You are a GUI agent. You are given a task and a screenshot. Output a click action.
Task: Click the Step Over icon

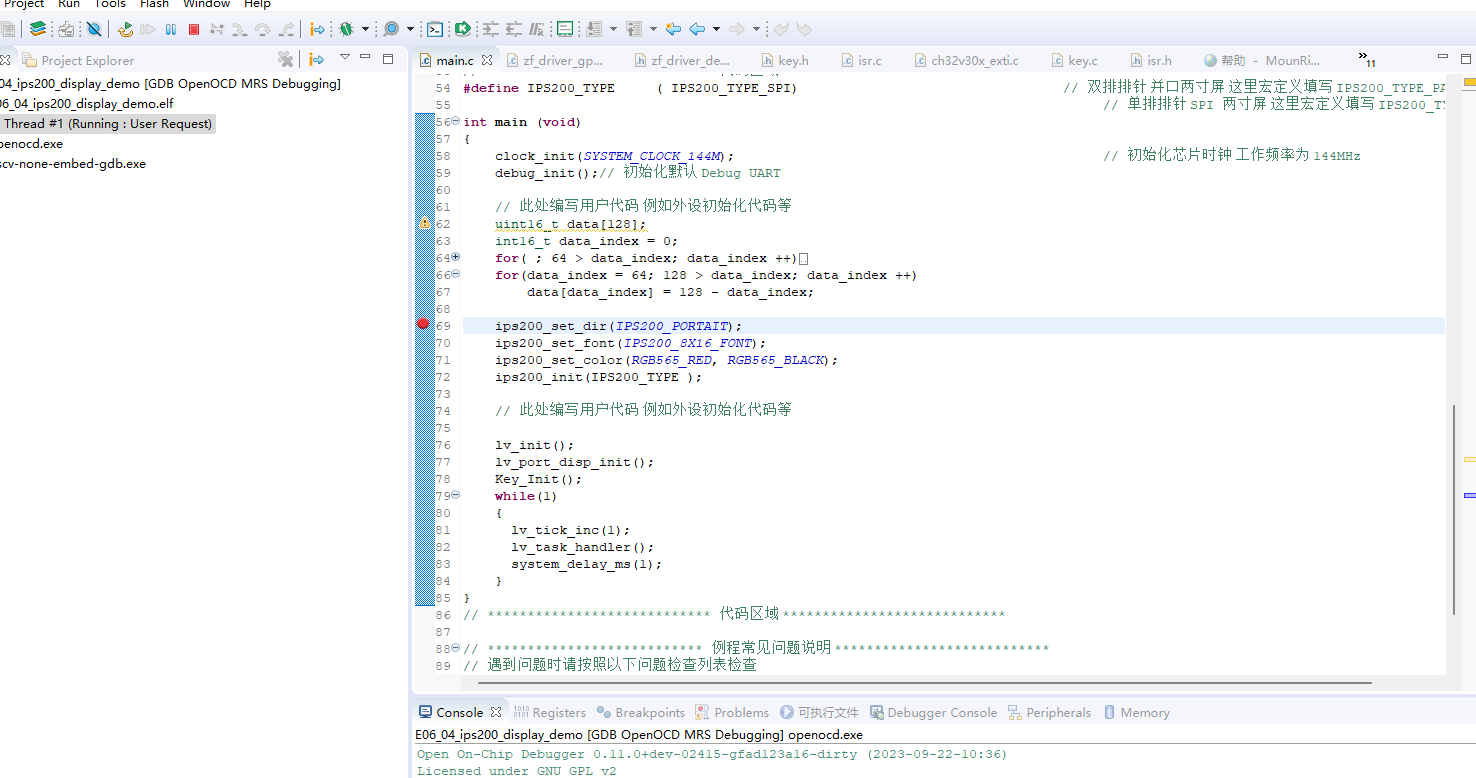263,29
